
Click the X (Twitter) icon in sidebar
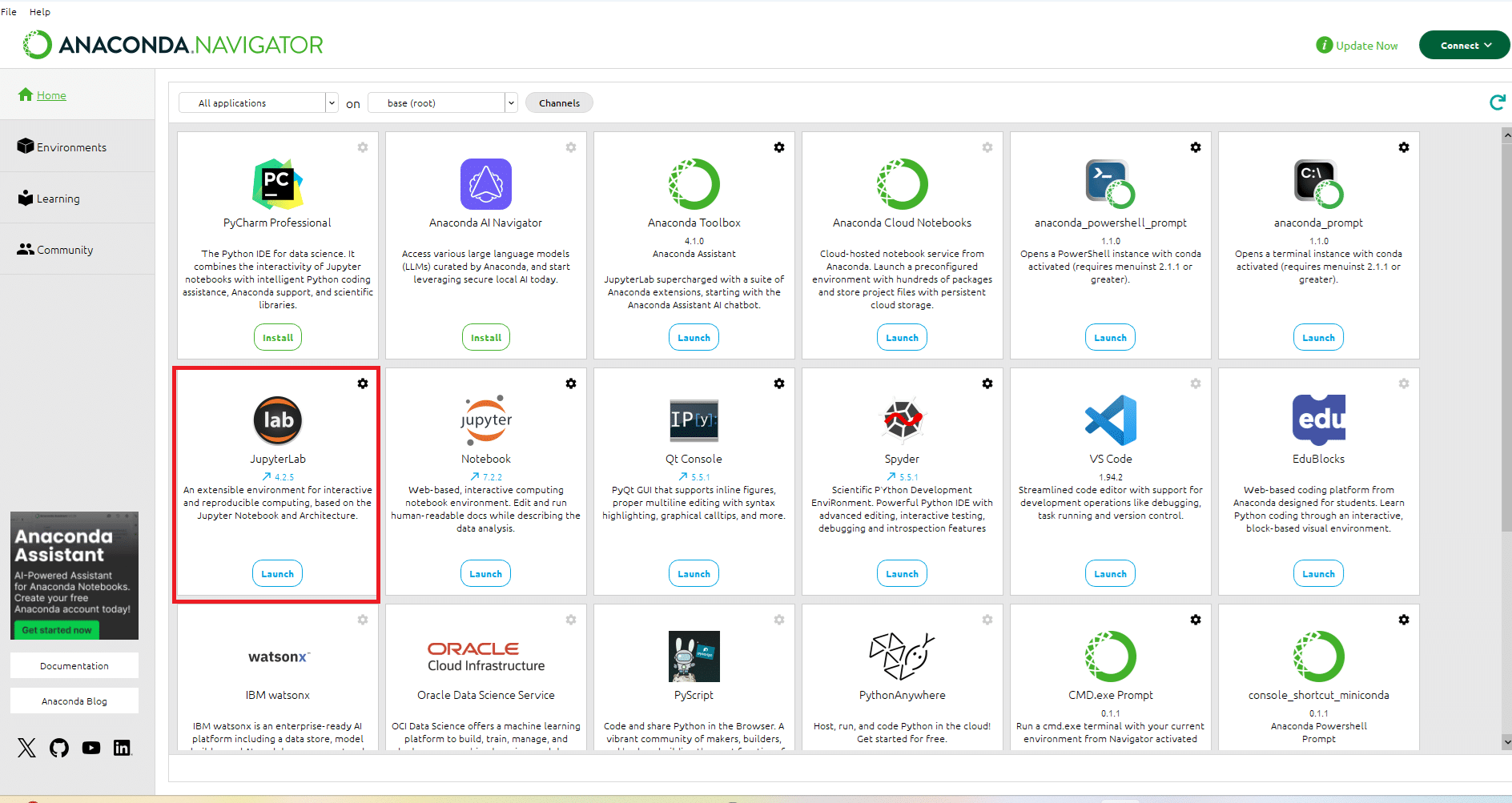pyautogui.click(x=26, y=748)
